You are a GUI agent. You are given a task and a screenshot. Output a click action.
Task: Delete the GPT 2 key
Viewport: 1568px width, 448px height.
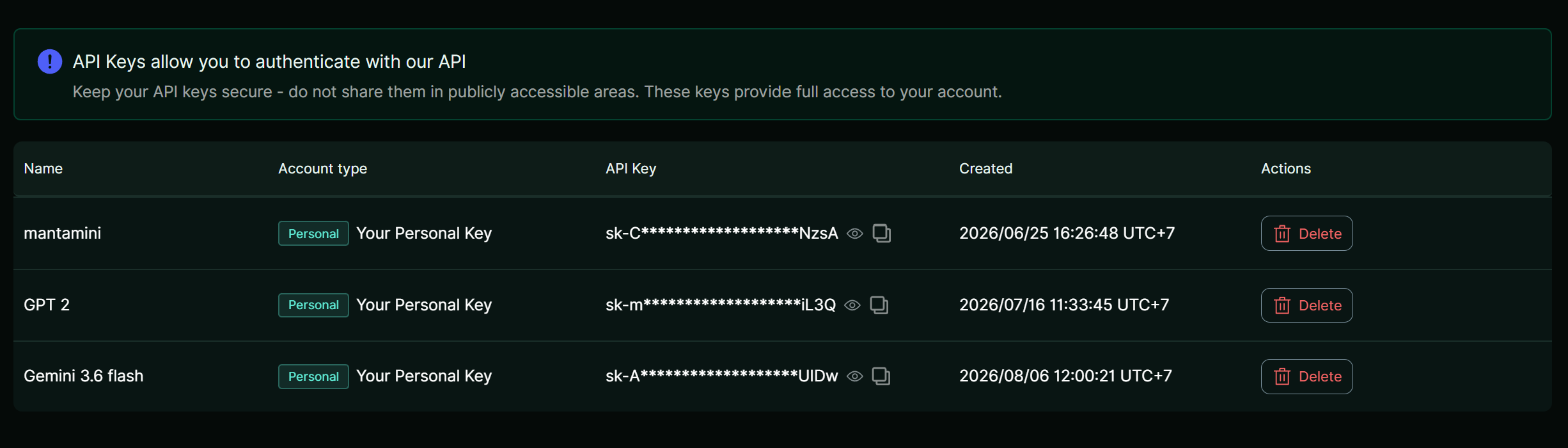[x=1306, y=305]
